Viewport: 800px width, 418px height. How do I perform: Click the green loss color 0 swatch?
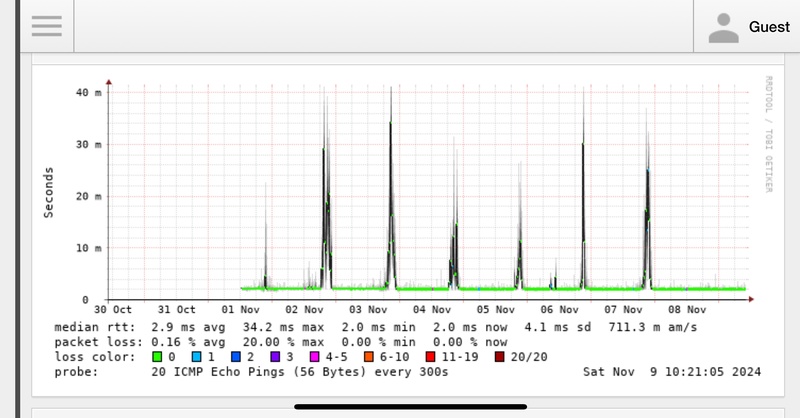coord(157,357)
